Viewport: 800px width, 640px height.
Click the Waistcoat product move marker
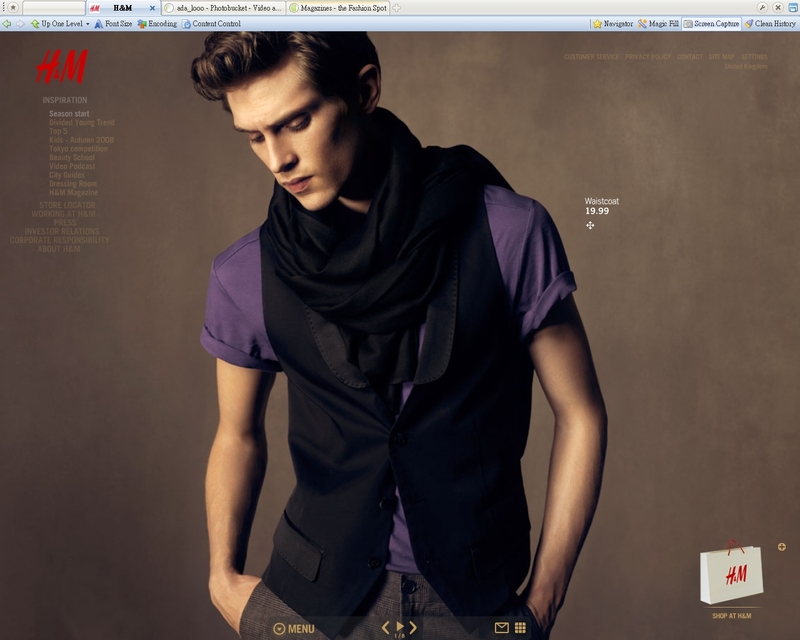[x=590, y=225]
